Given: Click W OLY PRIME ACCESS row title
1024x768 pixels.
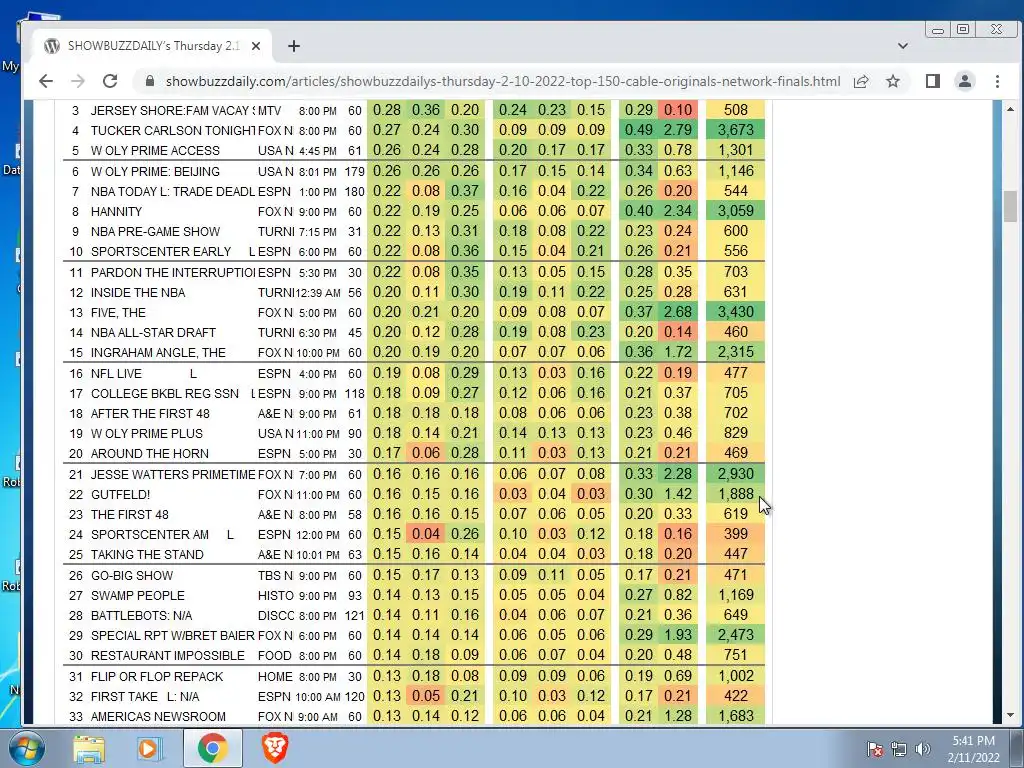Looking at the screenshot, I should click(155, 150).
